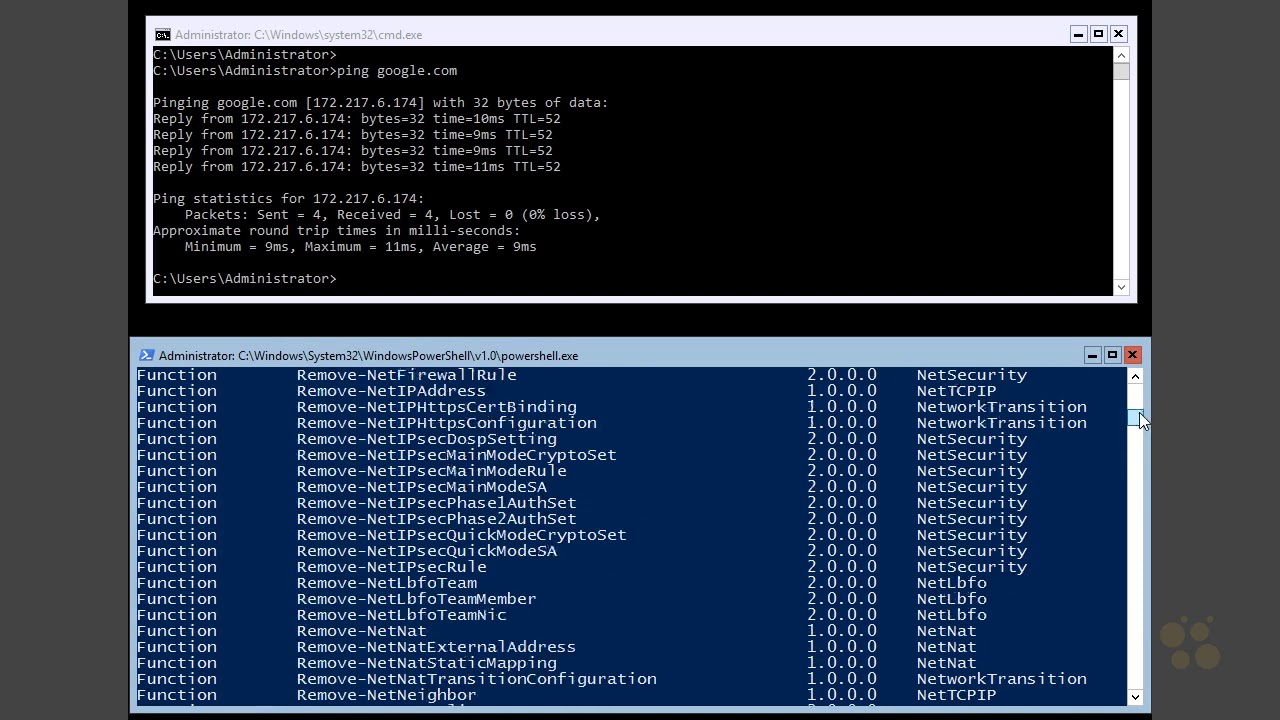Click the 'ping google.com' command line
The width and height of the screenshot is (1280, 720).
point(305,71)
